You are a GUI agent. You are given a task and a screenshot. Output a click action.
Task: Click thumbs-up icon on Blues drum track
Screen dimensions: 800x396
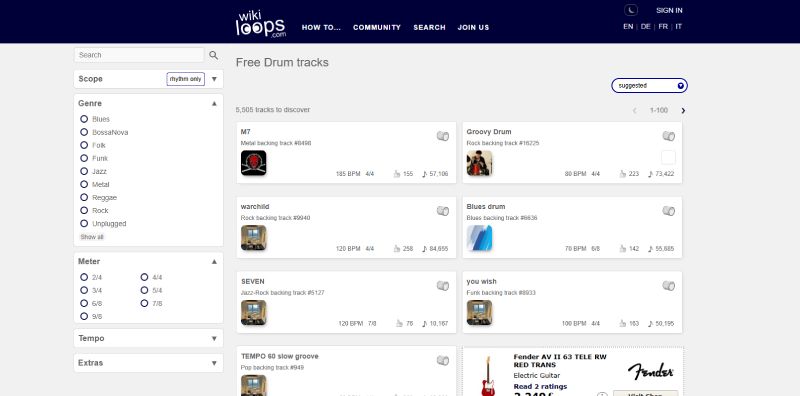(622, 249)
